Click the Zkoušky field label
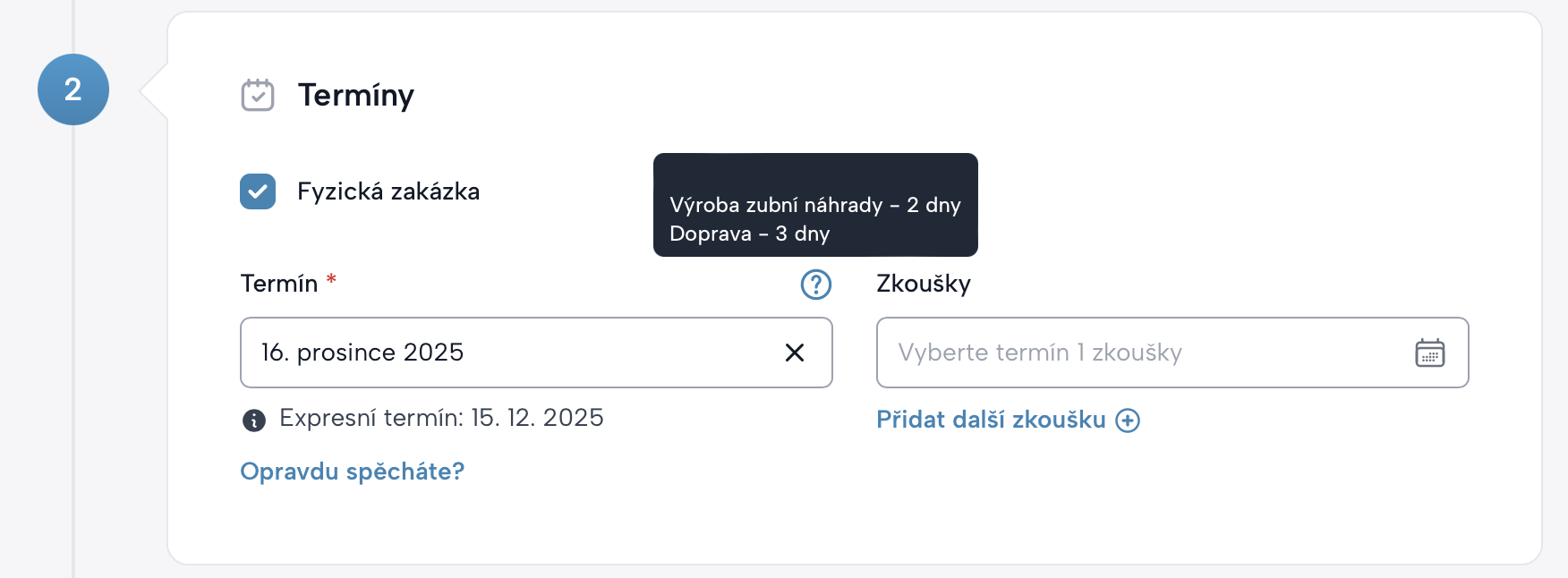This screenshot has width=1568, height=578. pos(924,284)
